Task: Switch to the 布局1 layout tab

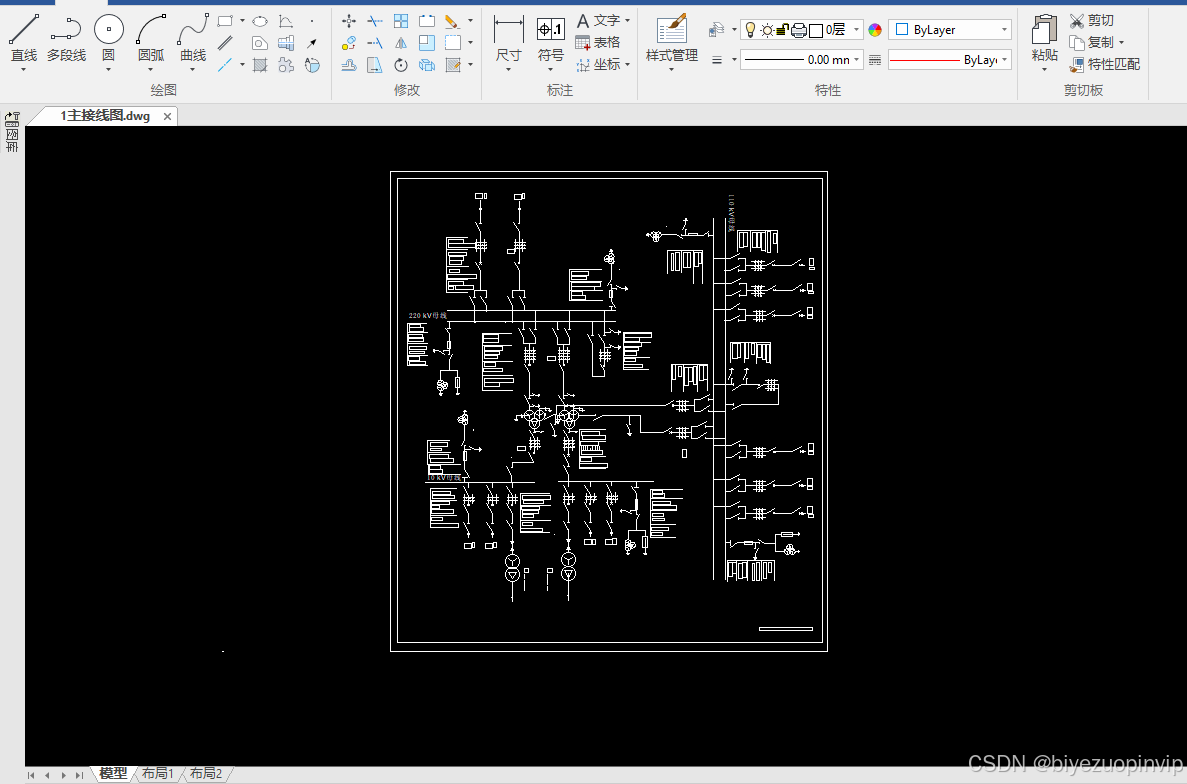Action: click(157, 773)
